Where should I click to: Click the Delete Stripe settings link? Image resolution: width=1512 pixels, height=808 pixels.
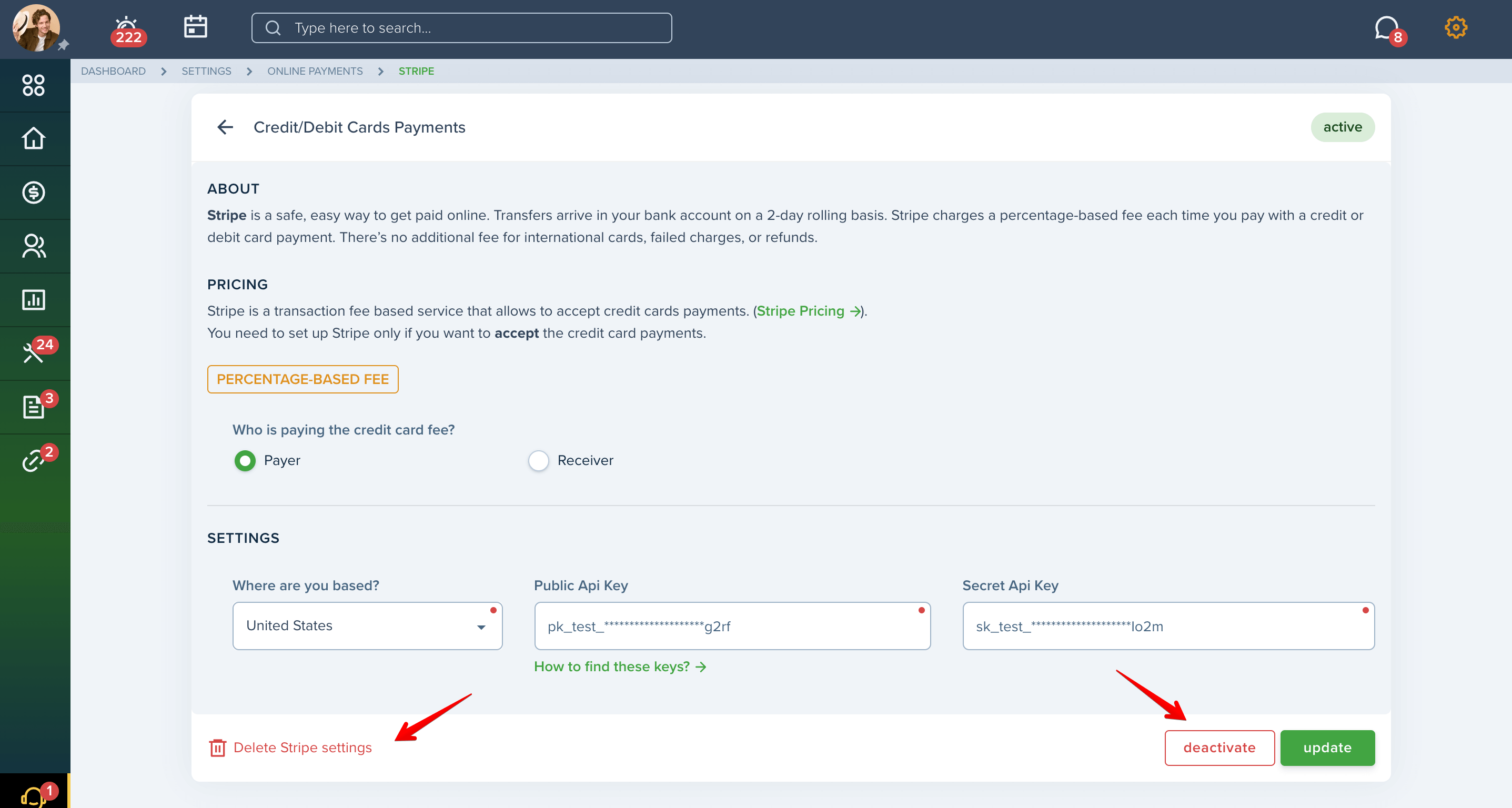pyautogui.click(x=303, y=748)
